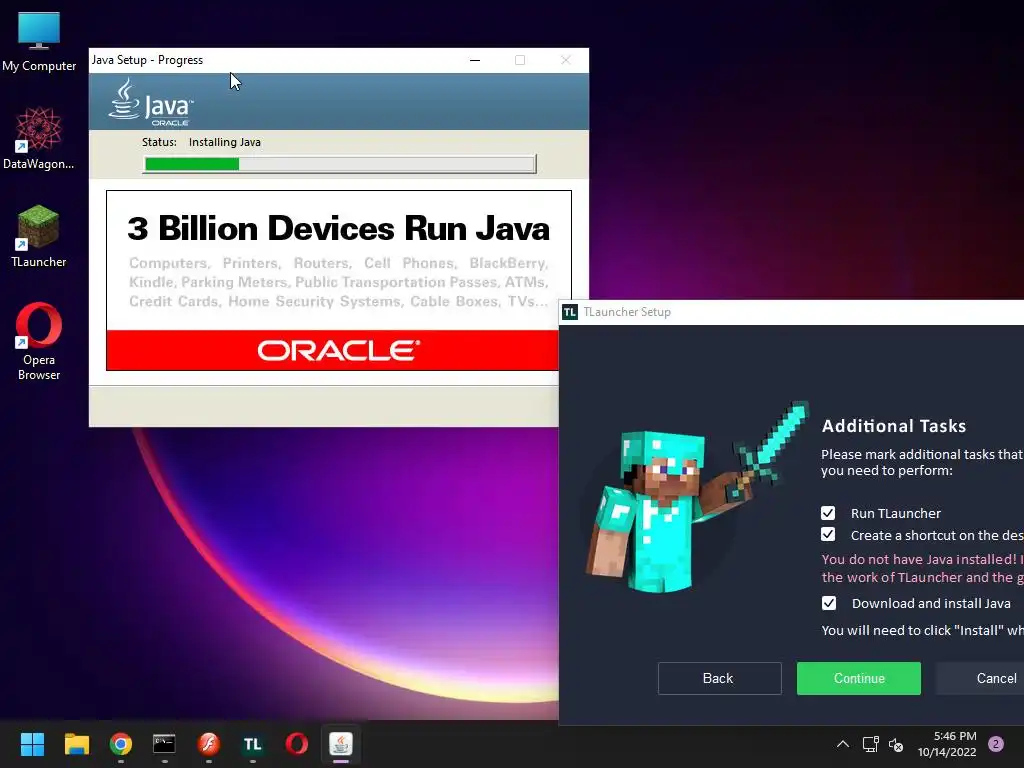Open File Explorer from the taskbar
This screenshot has width=1024, height=768.
(76, 744)
